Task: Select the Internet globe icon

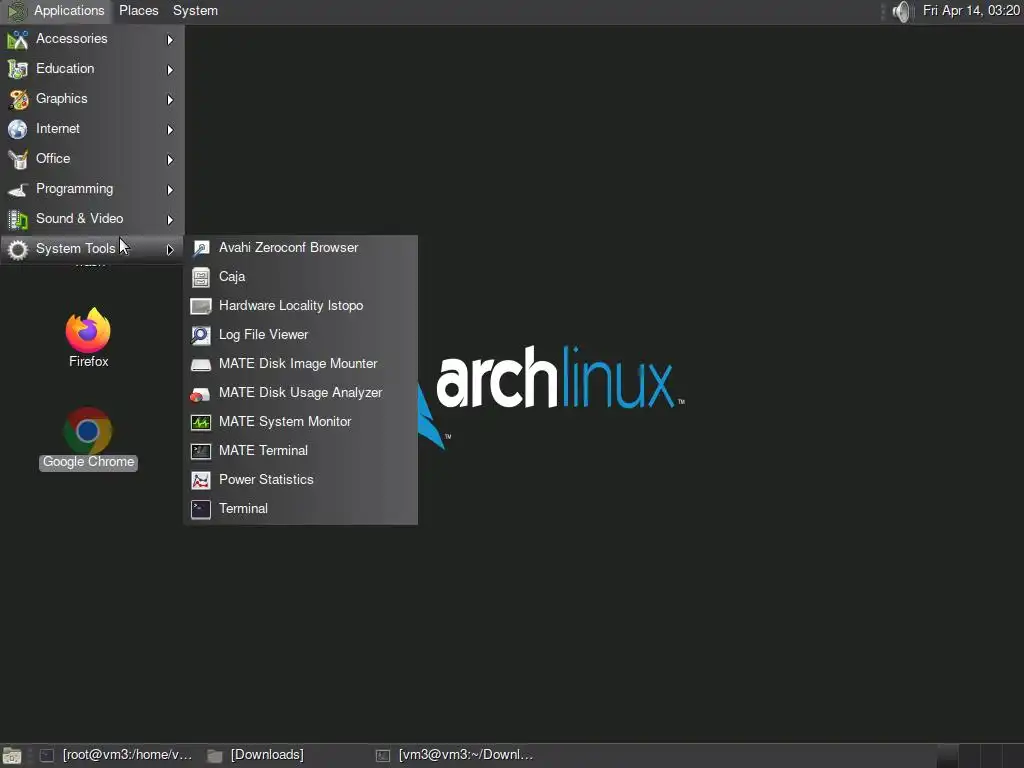Action: pos(18,129)
